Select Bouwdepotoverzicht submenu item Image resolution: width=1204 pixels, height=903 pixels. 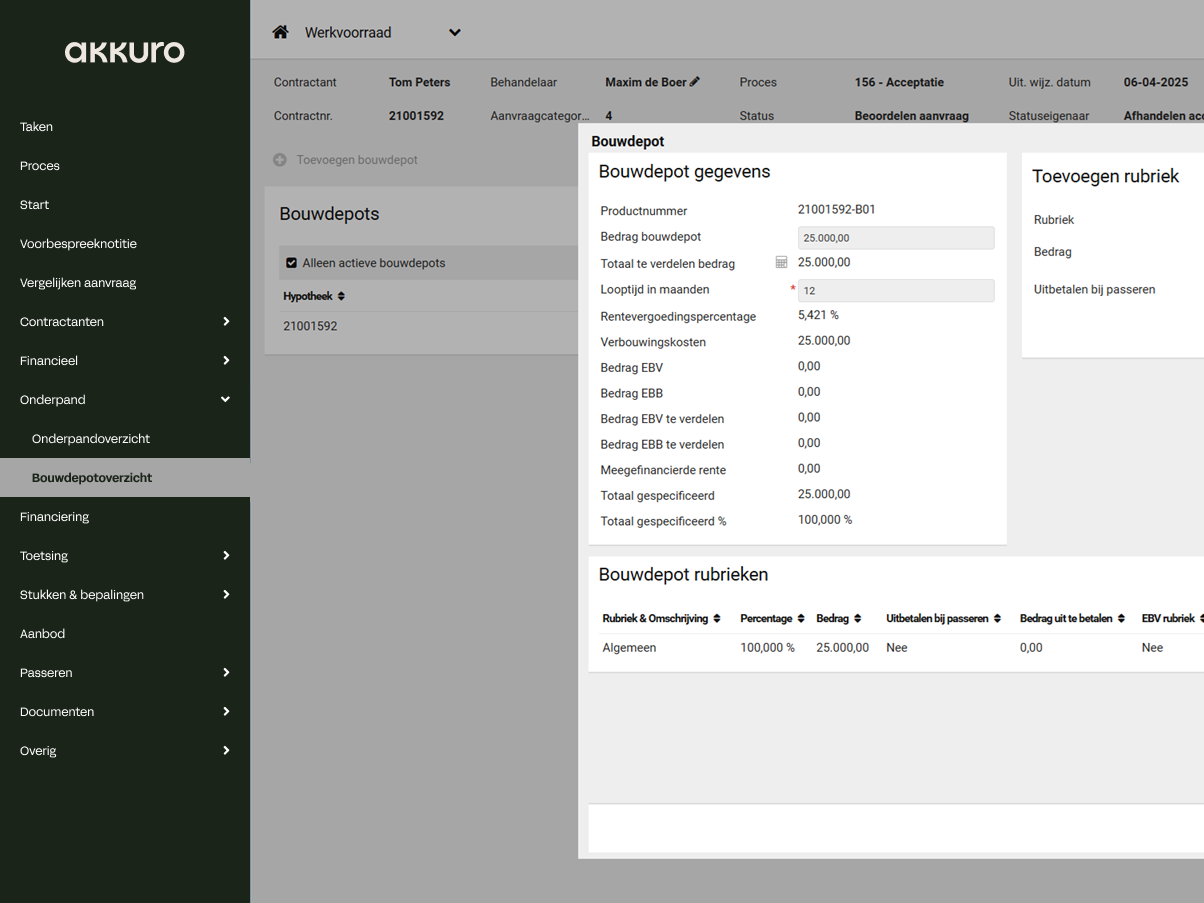click(125, 478)
